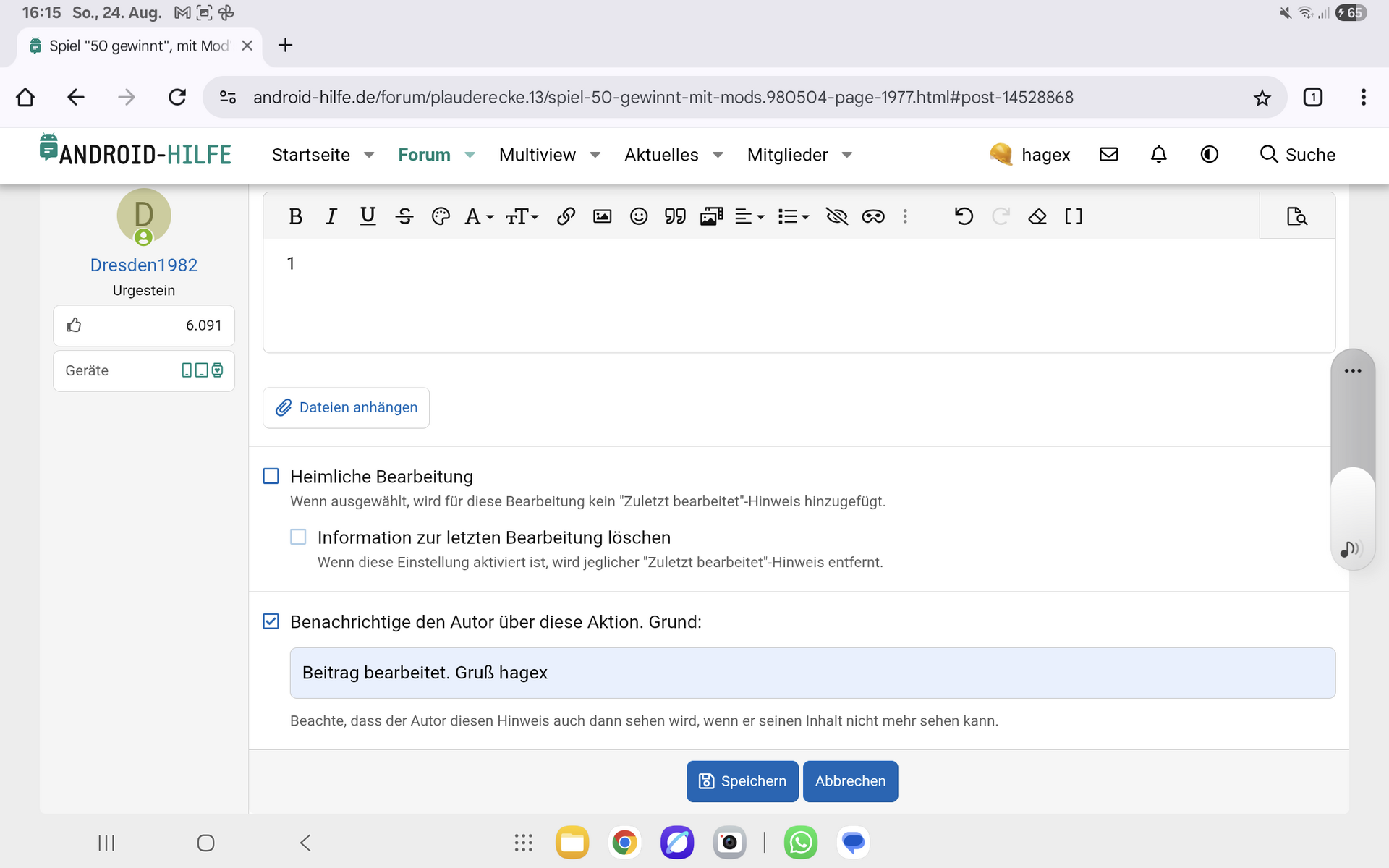
Task: Expand the Startseite menu arrow
Action: point(369,155)
